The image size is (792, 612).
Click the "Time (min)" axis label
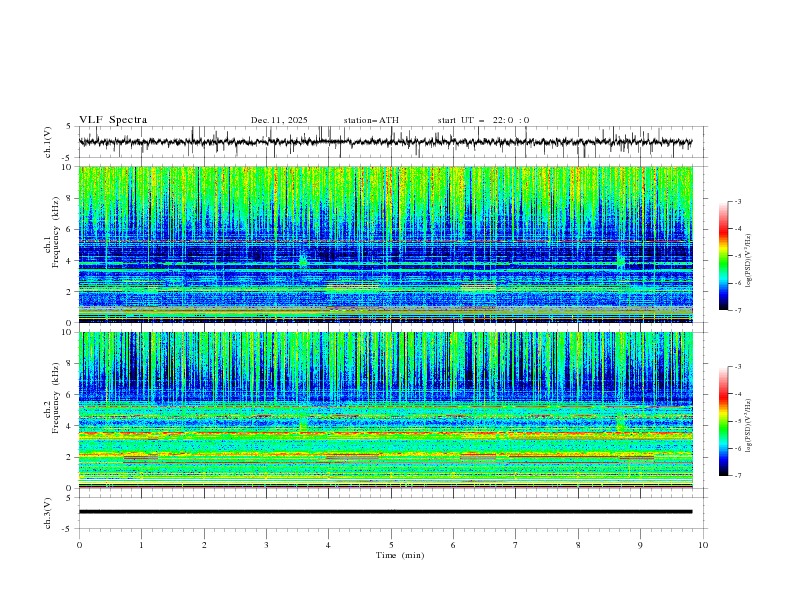click(x=400, y=555)
